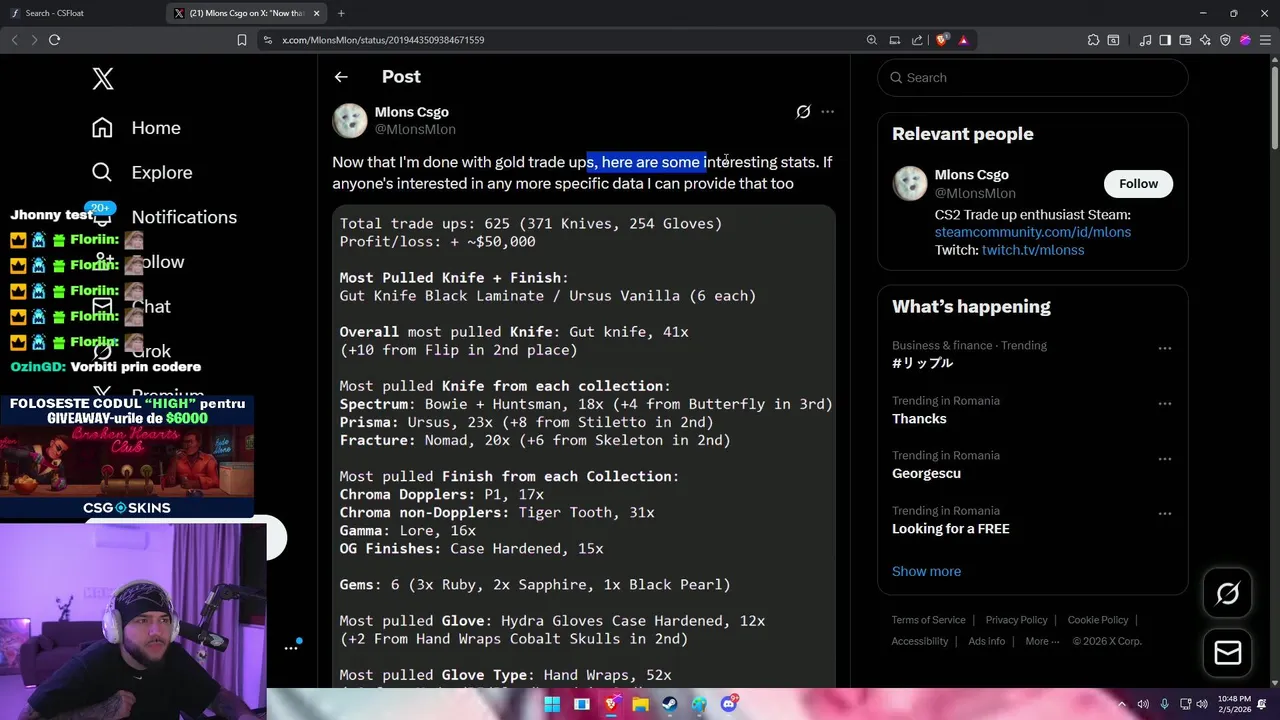Open the Ads info footer link
This screenshot has width=1280, height=720.
(986, 641)
